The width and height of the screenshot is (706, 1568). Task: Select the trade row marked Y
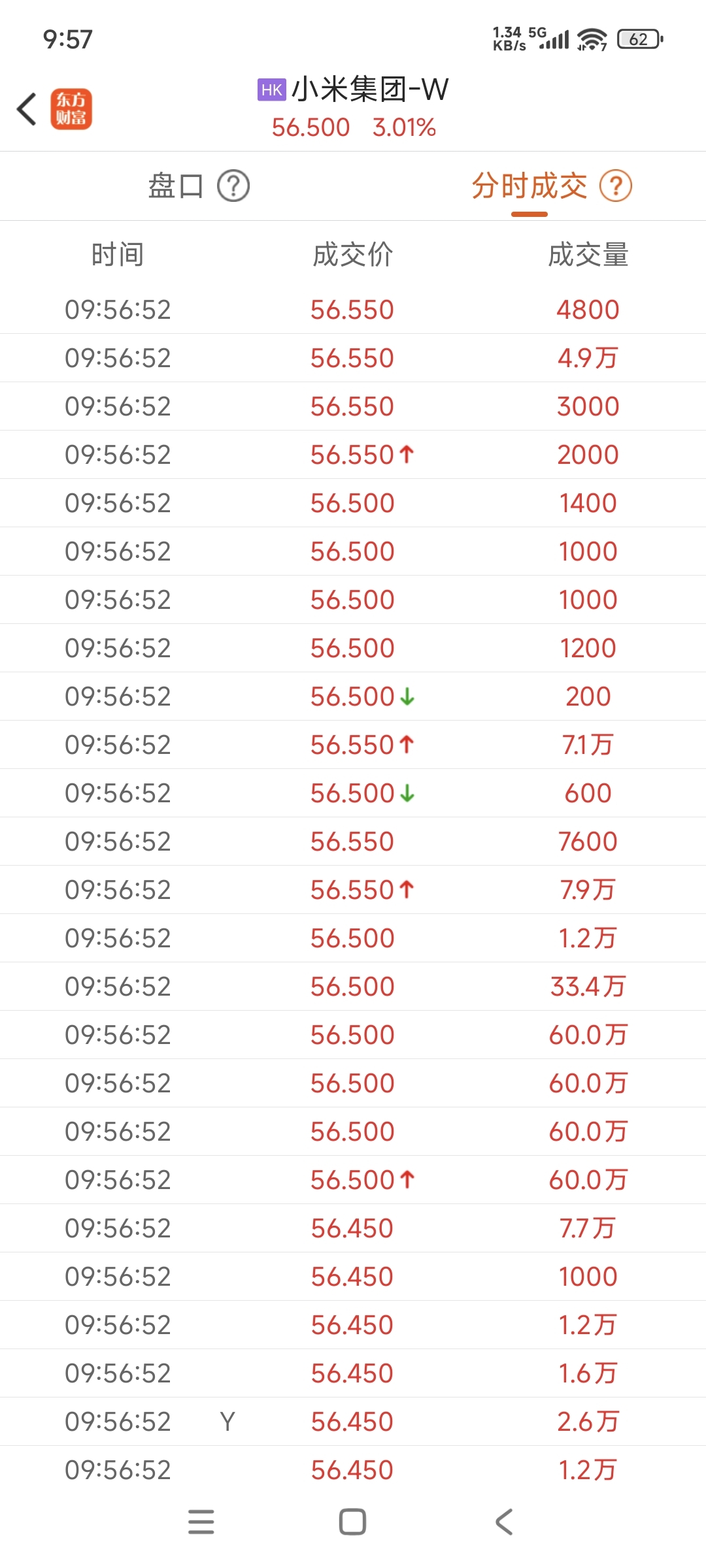(353, 1422)
